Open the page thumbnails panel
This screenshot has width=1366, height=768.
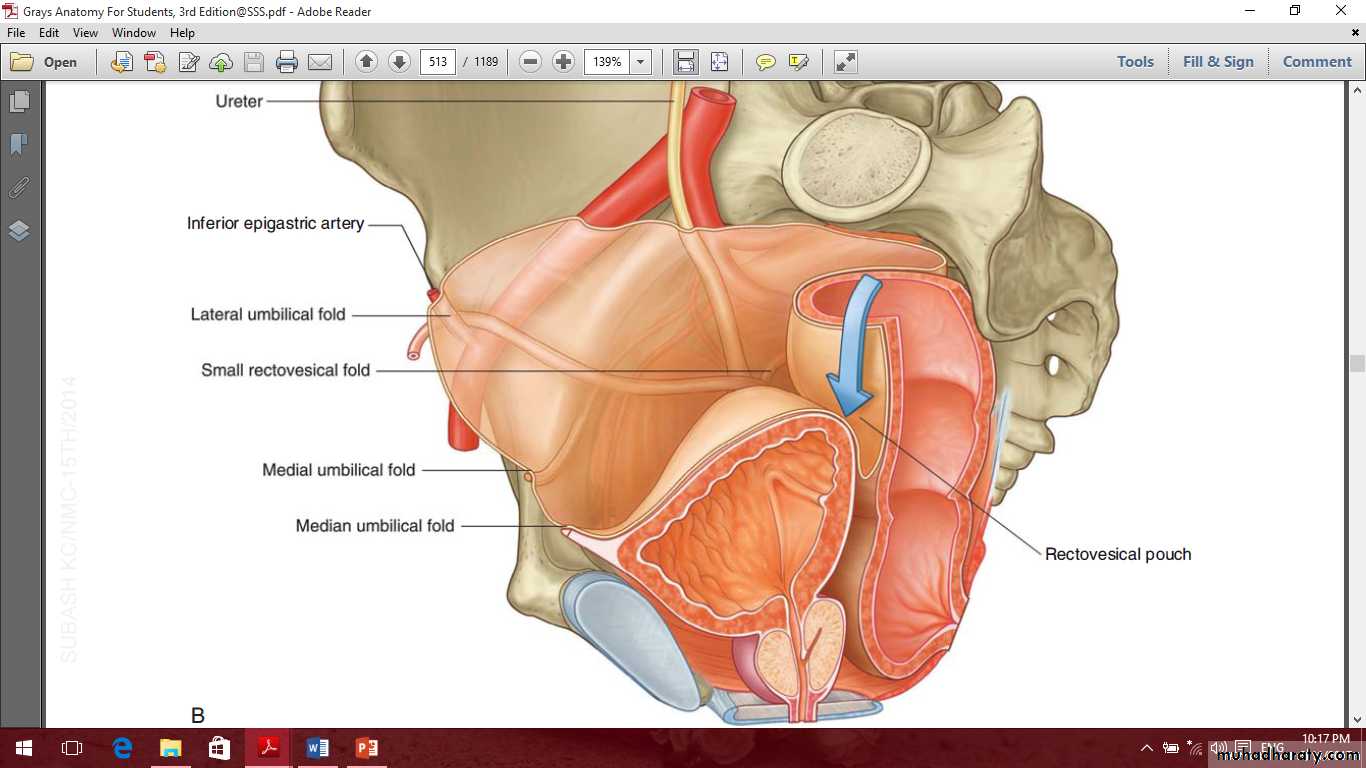click(x=19, y=102)
